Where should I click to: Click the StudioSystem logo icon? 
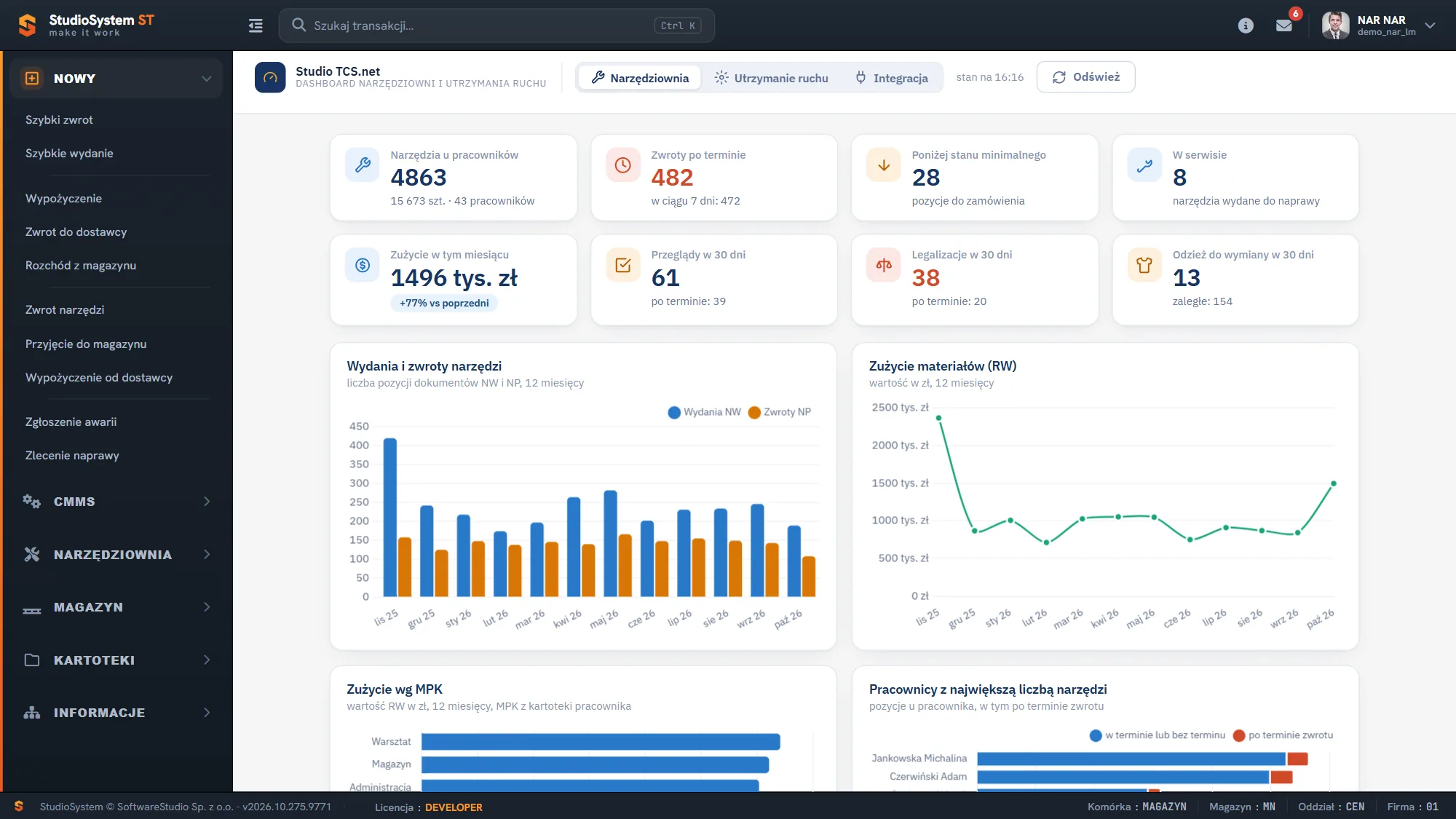click(27, 25)
